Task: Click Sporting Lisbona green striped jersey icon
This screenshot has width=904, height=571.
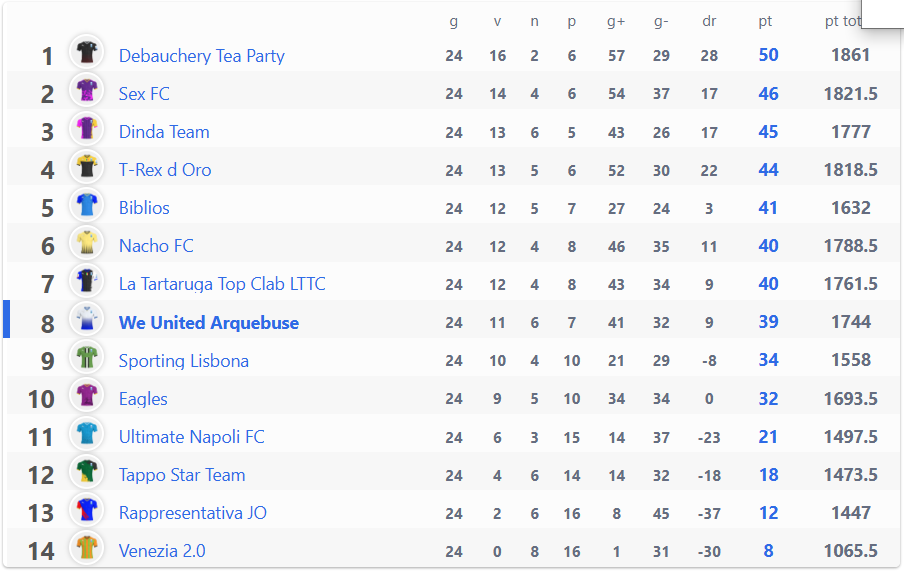Action: click(x=86, y=357)
